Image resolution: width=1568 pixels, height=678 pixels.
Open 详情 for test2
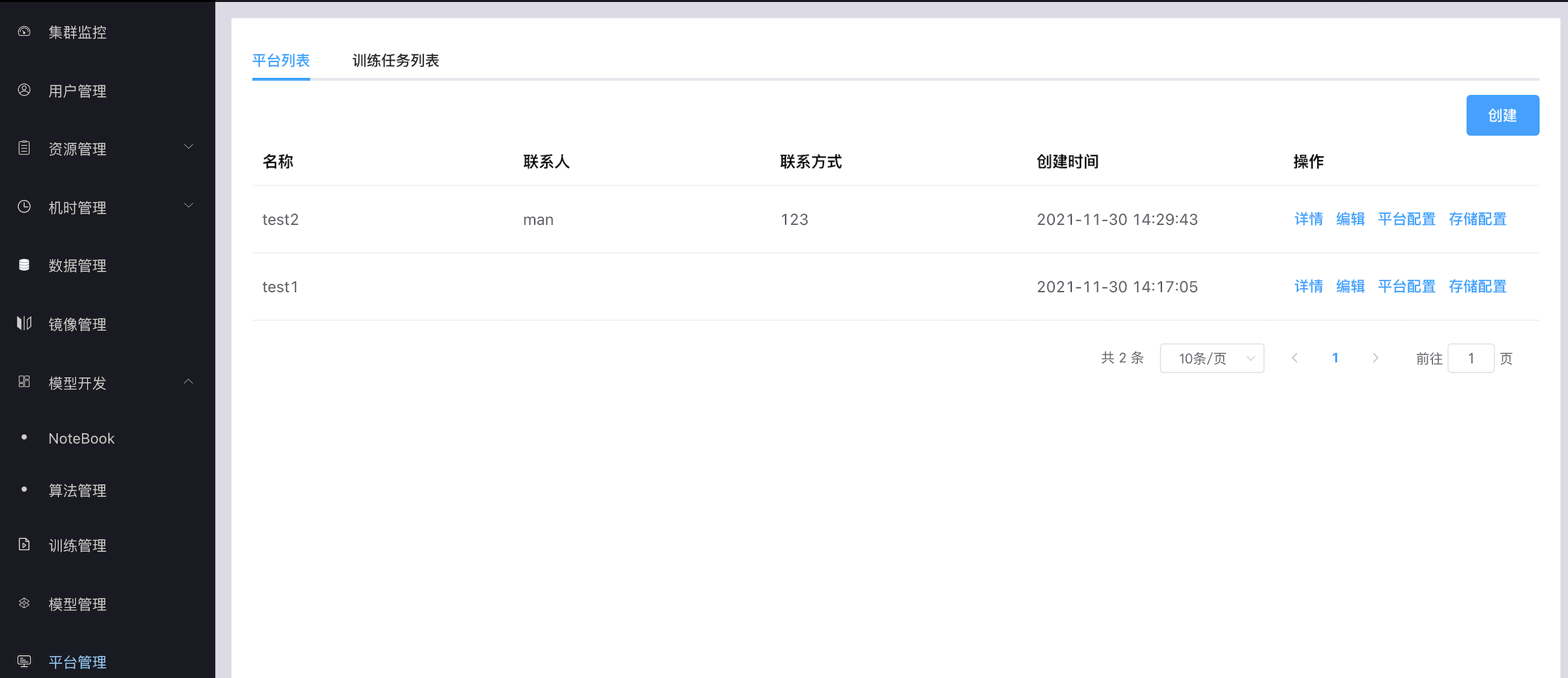pyautogui.click(x=1308, y=219)
